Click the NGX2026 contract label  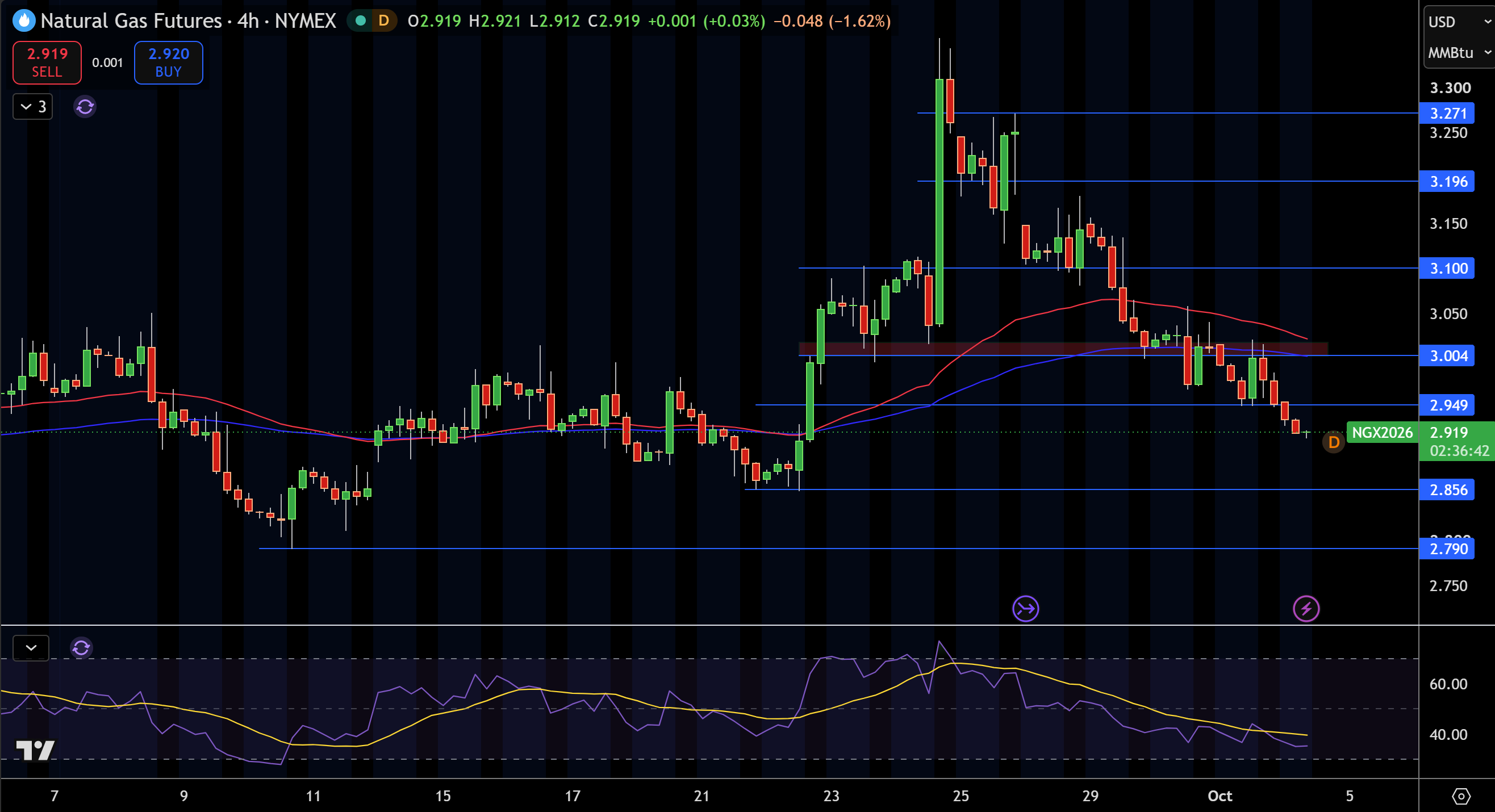pyautogui.click(x=1382, y=433)
